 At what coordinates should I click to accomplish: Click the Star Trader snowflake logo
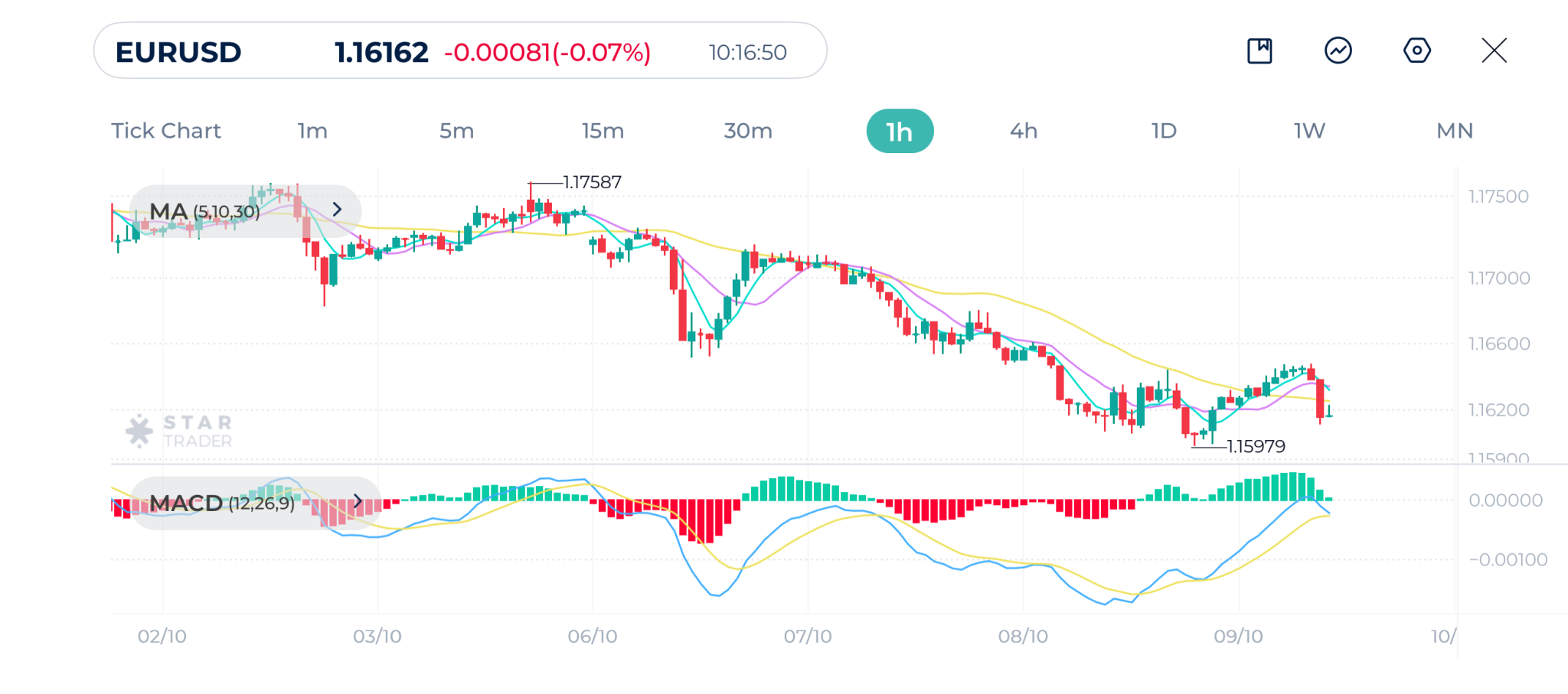[139, 431]
